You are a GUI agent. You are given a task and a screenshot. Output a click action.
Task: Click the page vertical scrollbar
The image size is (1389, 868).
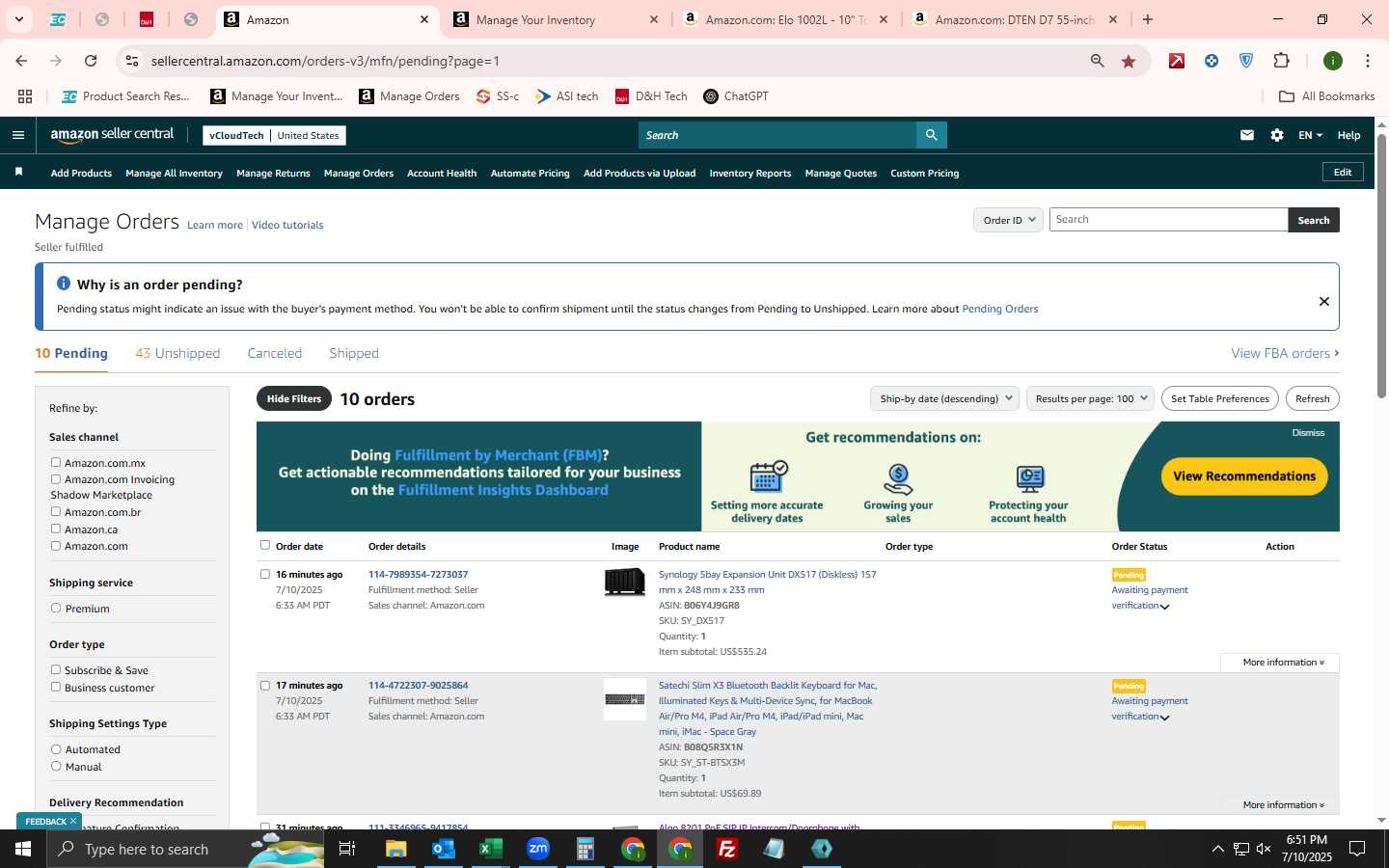(x=1381, y=265)
